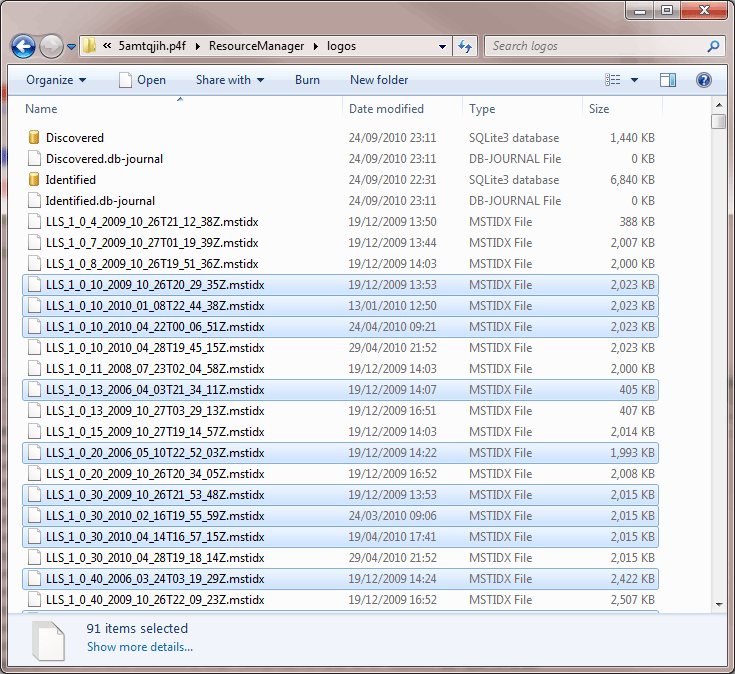Click icon of LLS_1_0_10_2009_10_26T20_29_35Z.mstidx
Image resolution: width=735 pixels, height=674 pixels.
34,285
